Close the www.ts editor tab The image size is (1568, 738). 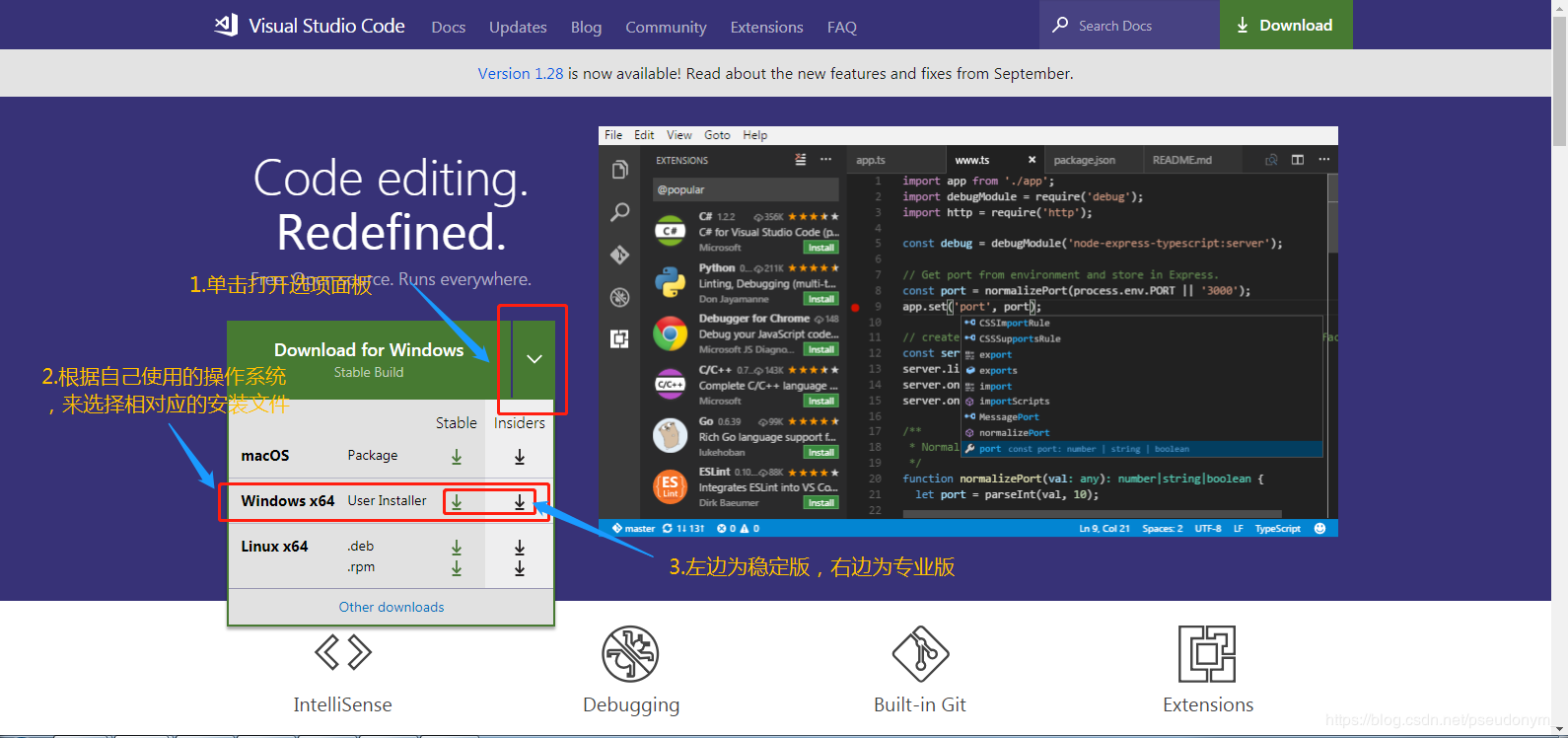click(x=1032, y=160)
